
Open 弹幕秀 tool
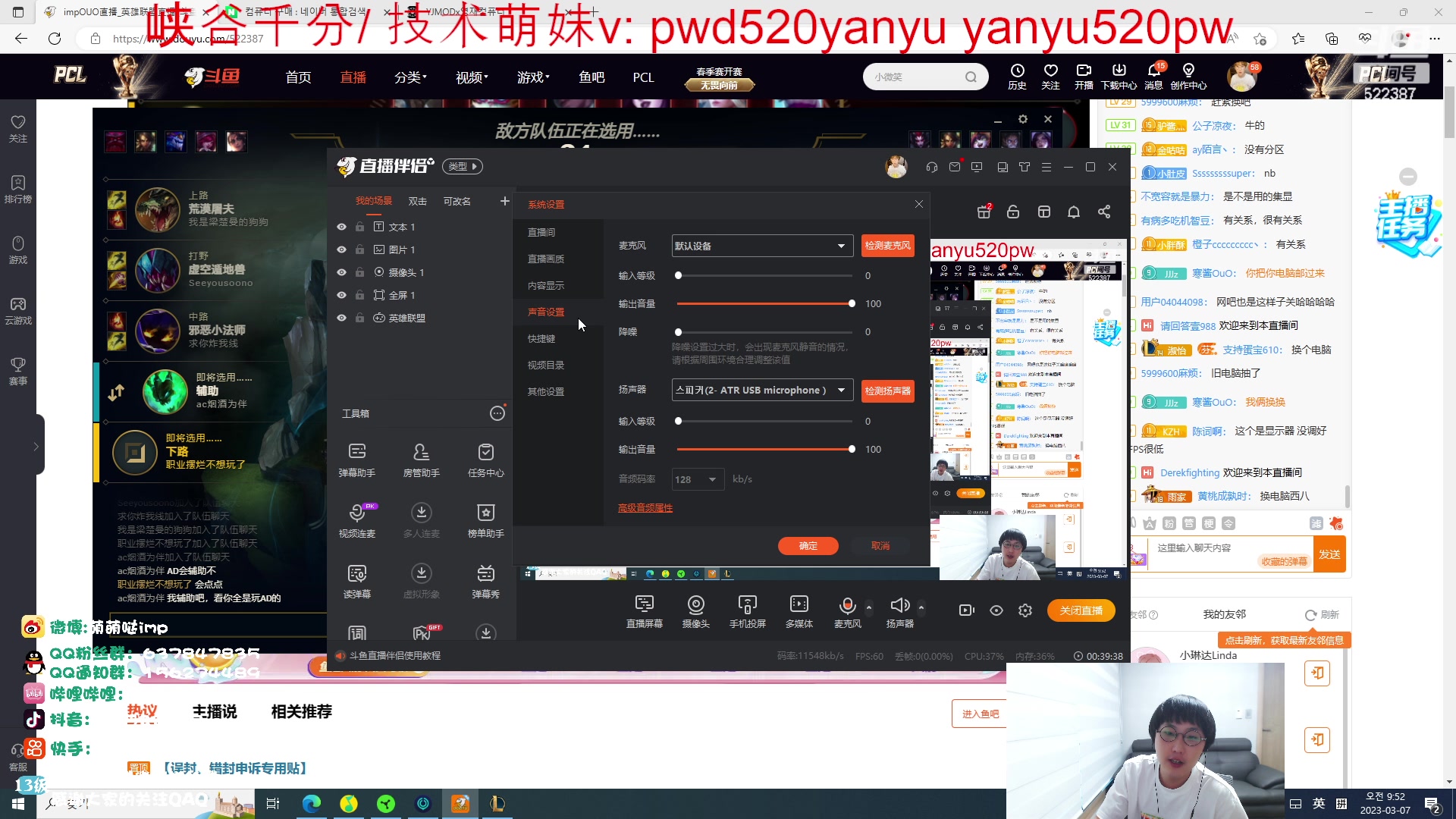(485, 581)
